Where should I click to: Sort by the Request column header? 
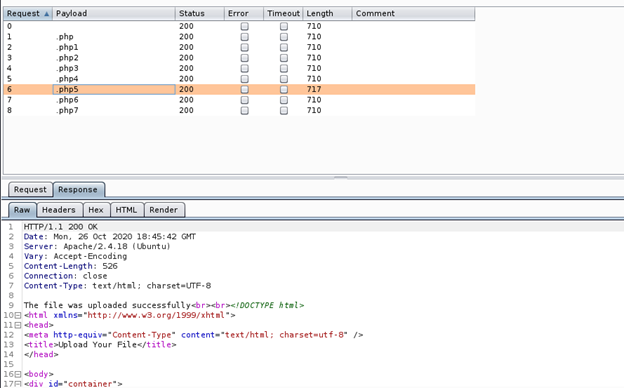point(28,14)
